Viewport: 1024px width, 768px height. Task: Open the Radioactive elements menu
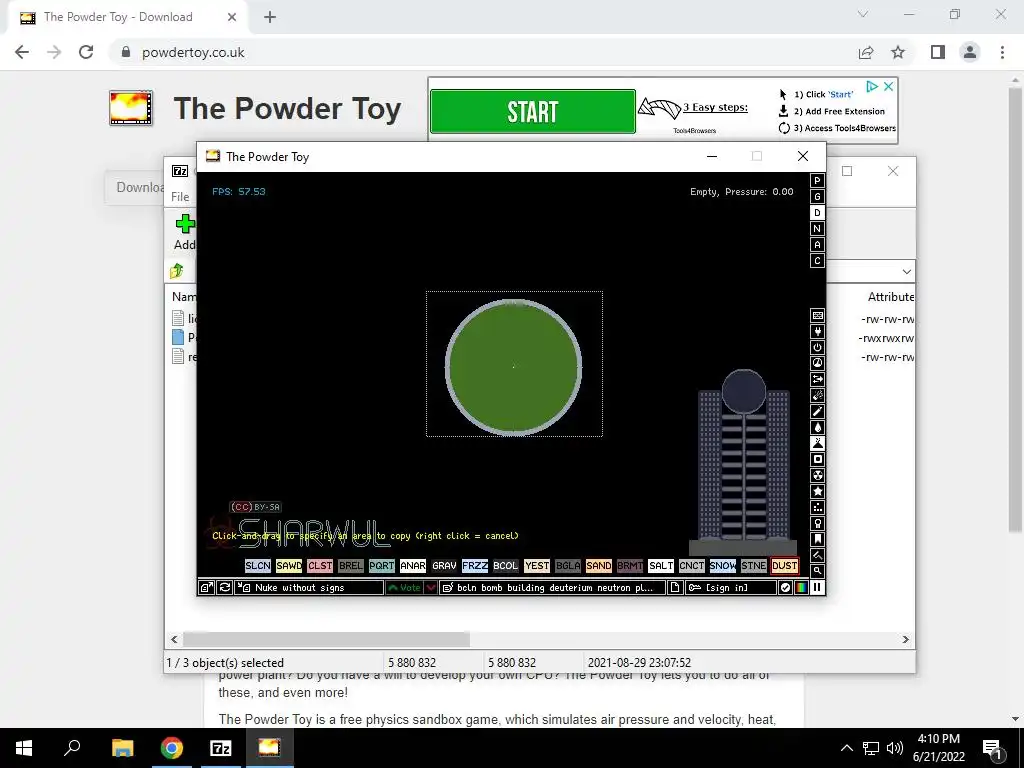tap(817, 475)
